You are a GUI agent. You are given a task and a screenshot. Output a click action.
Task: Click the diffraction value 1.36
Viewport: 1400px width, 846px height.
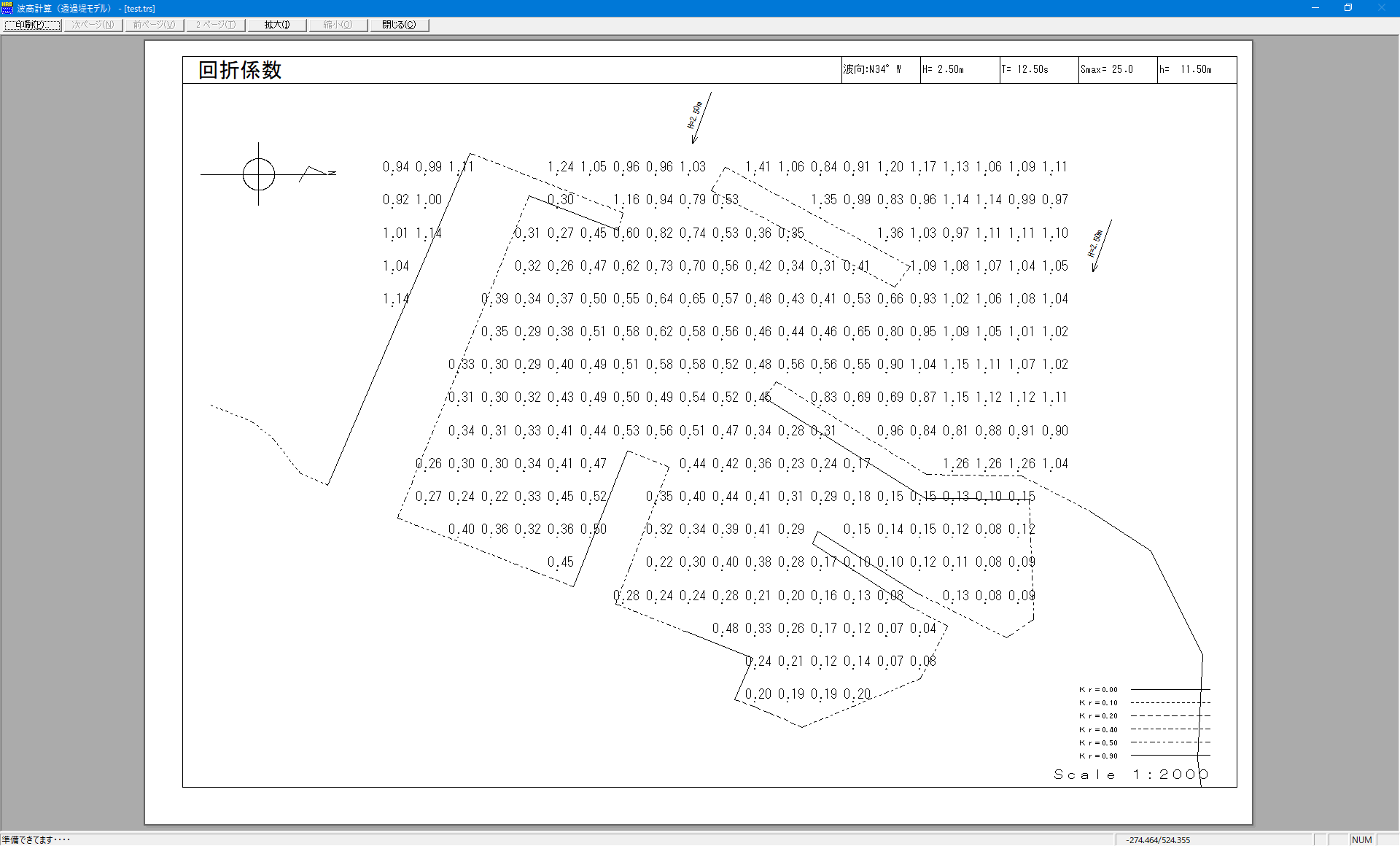[x=890, y=233]
